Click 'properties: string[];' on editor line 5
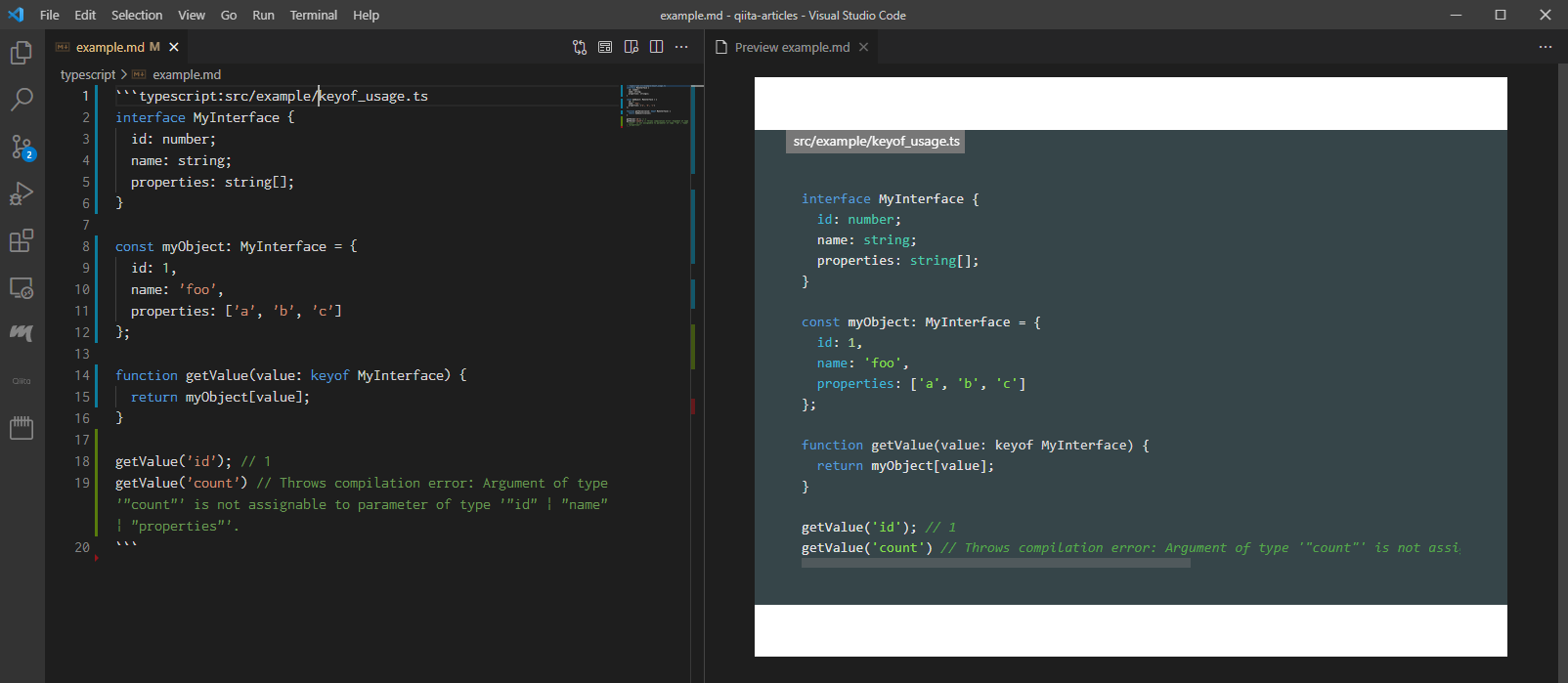Screen dimensions: 1568x683 pos(212,182)
